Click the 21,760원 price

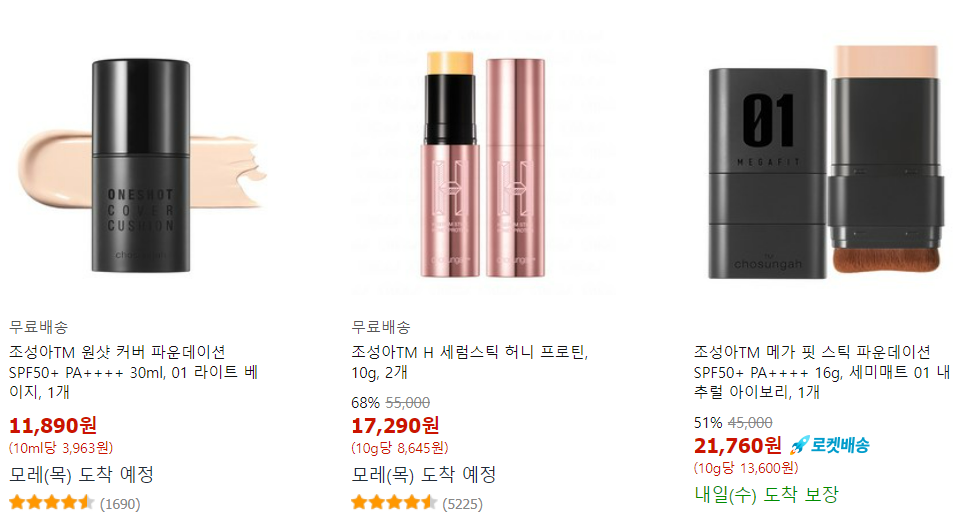738,445
